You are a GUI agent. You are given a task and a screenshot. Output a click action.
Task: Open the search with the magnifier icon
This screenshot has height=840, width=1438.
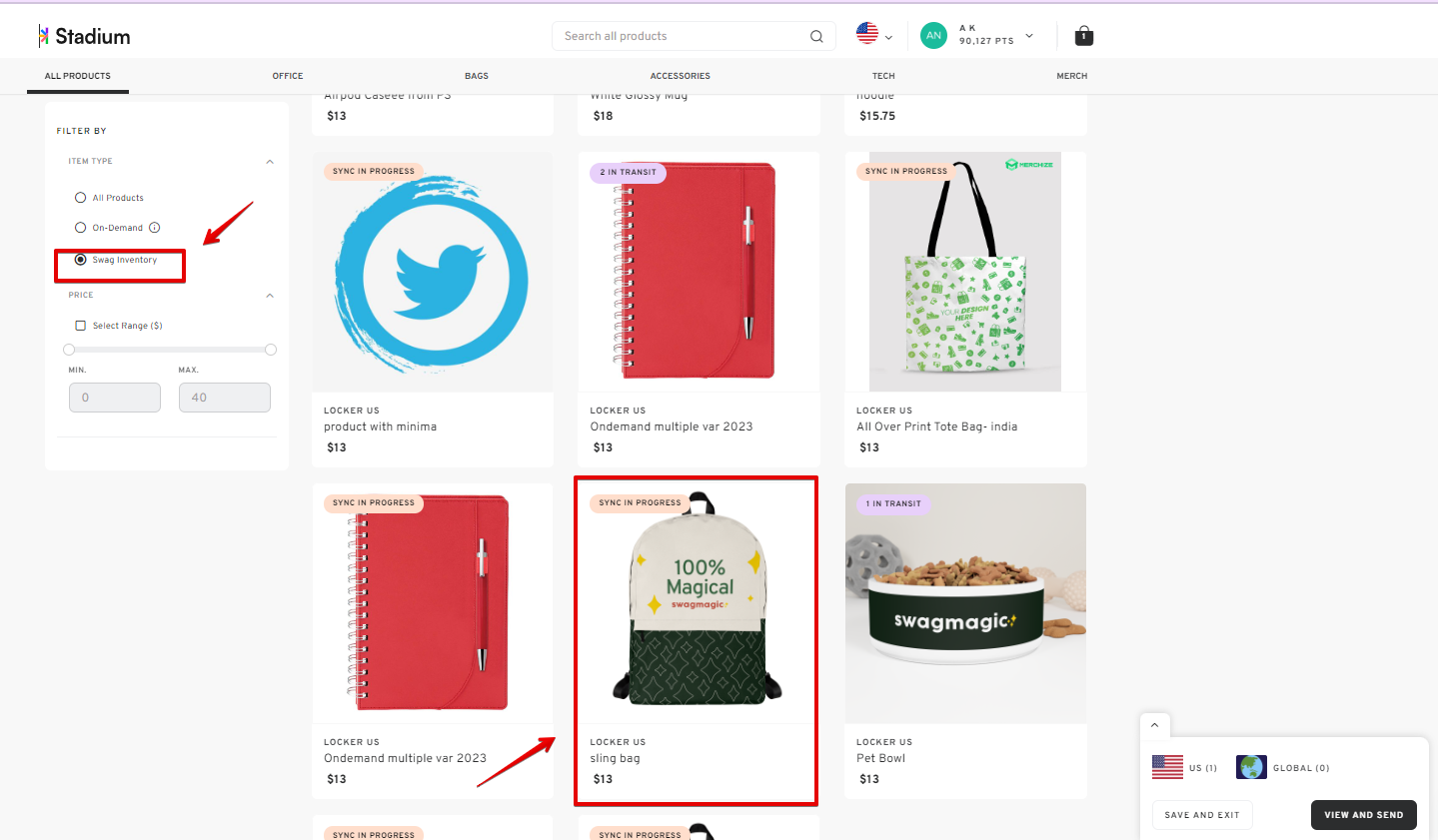(x=815, y=35)
